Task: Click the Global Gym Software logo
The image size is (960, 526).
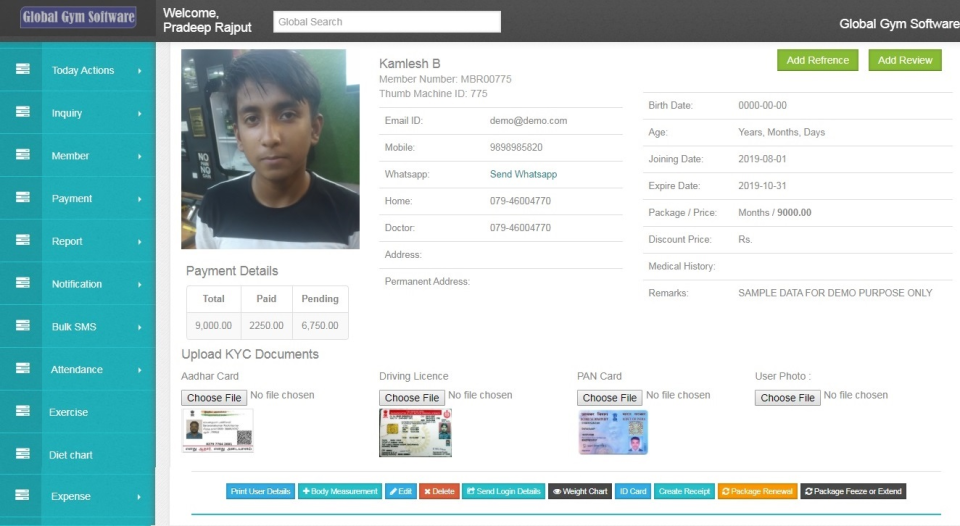Action: point(78,17)
